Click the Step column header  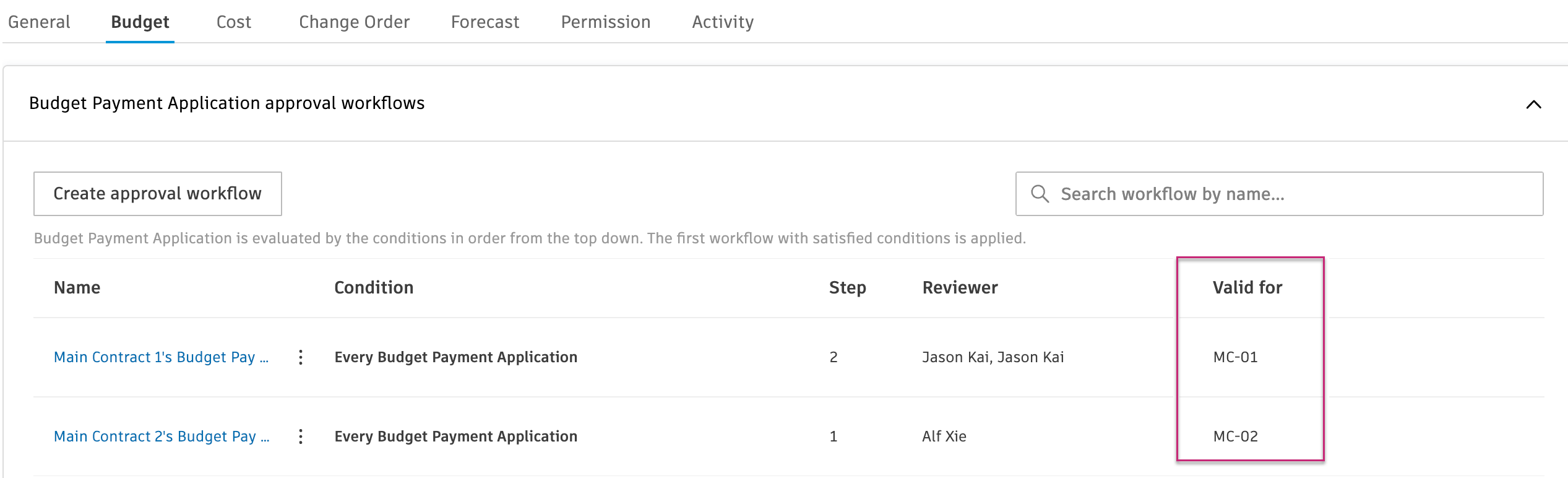[848, 287]
